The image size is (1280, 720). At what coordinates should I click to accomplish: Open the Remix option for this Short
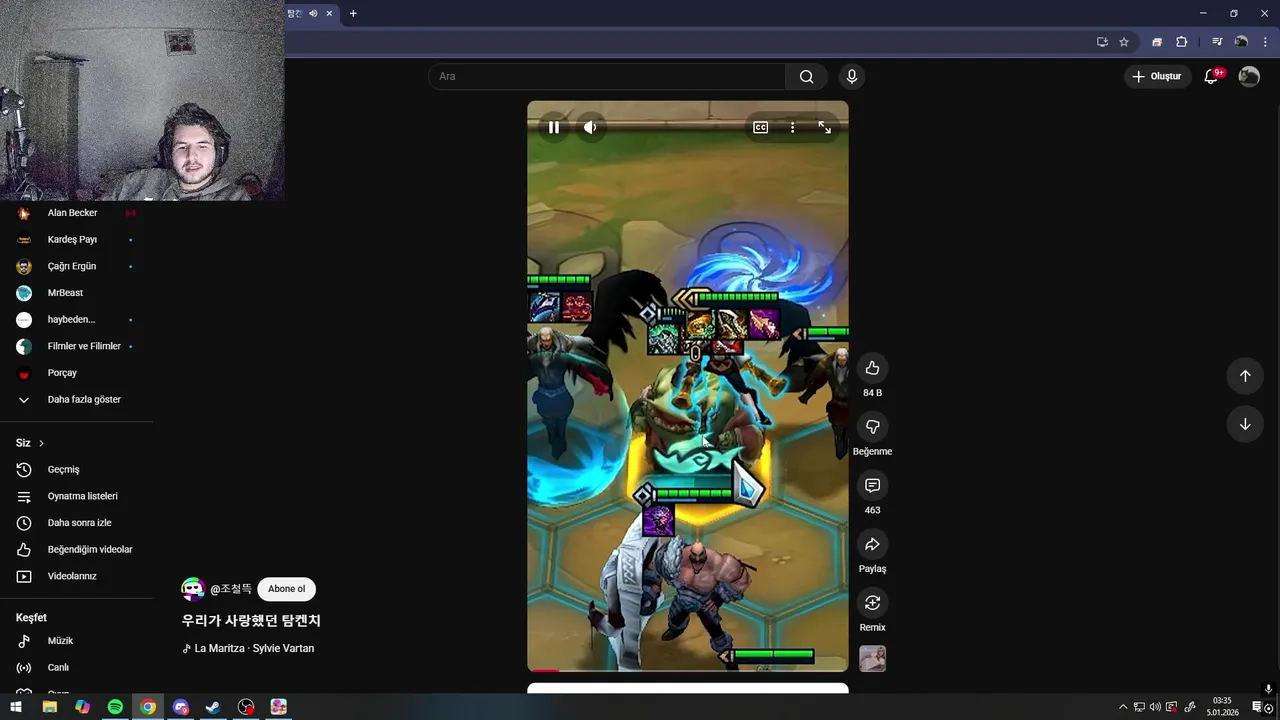(x=872, y=603)
